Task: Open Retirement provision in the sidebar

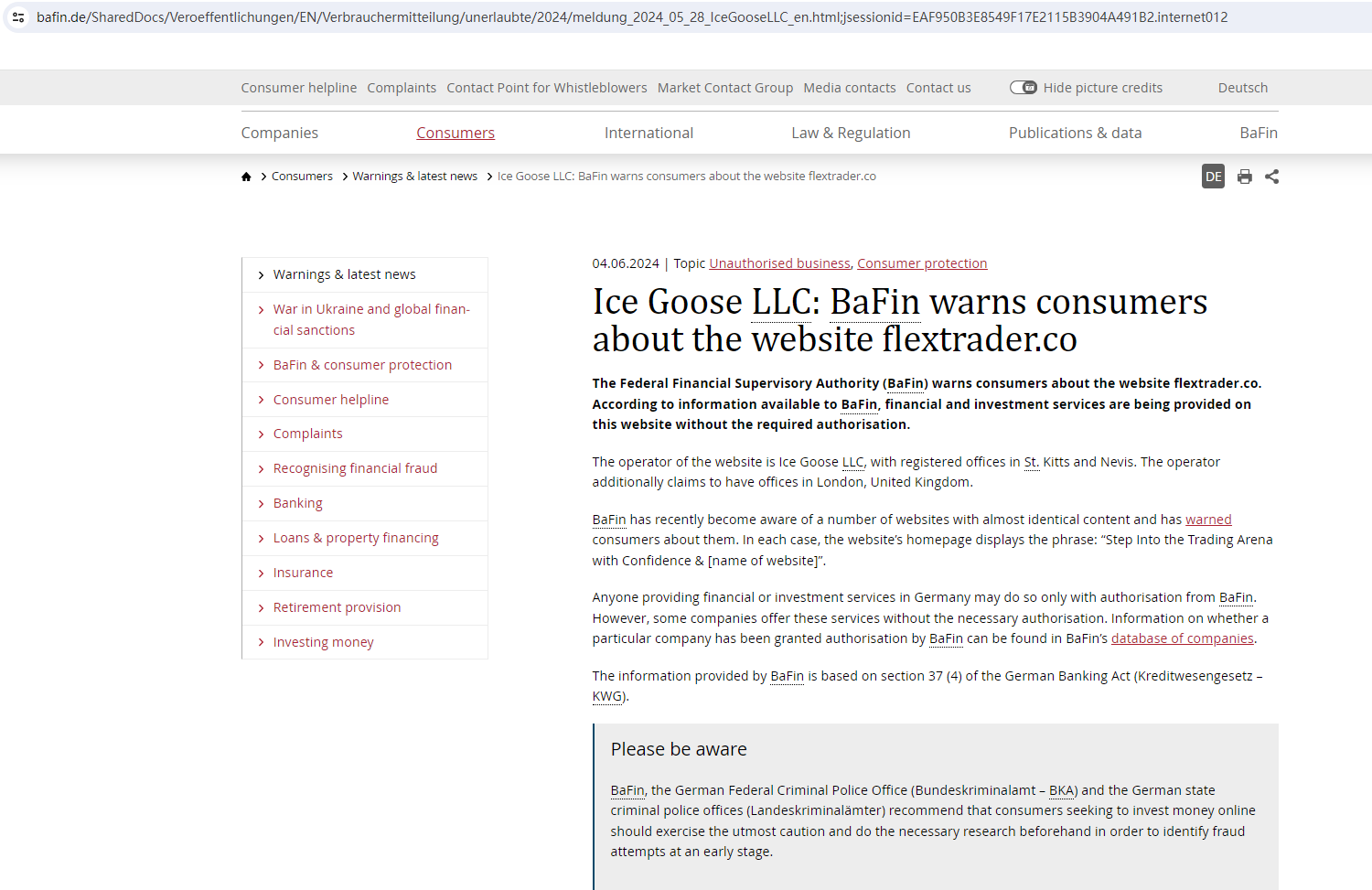Action: 337,607
